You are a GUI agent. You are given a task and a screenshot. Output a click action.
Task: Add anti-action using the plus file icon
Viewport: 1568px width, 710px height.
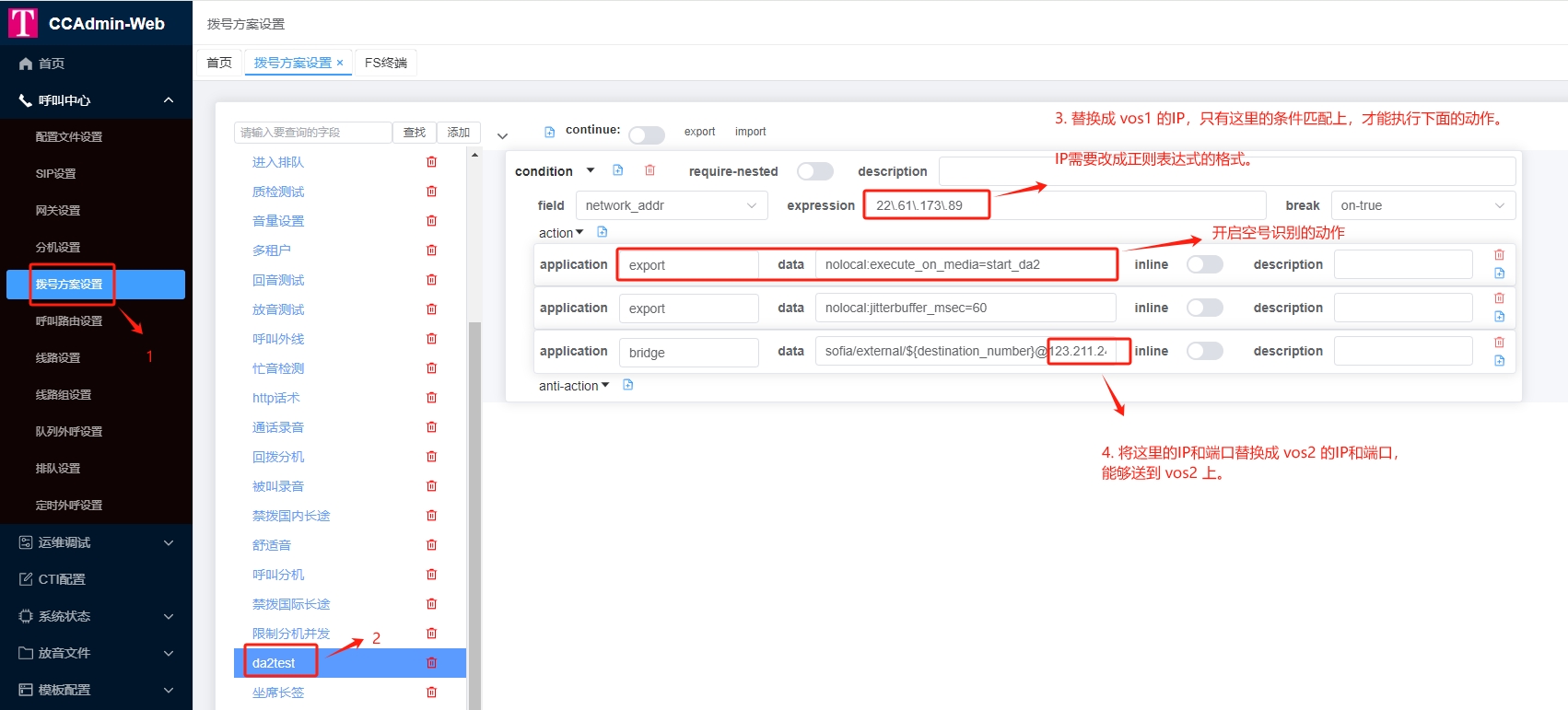tap(628, 385)
